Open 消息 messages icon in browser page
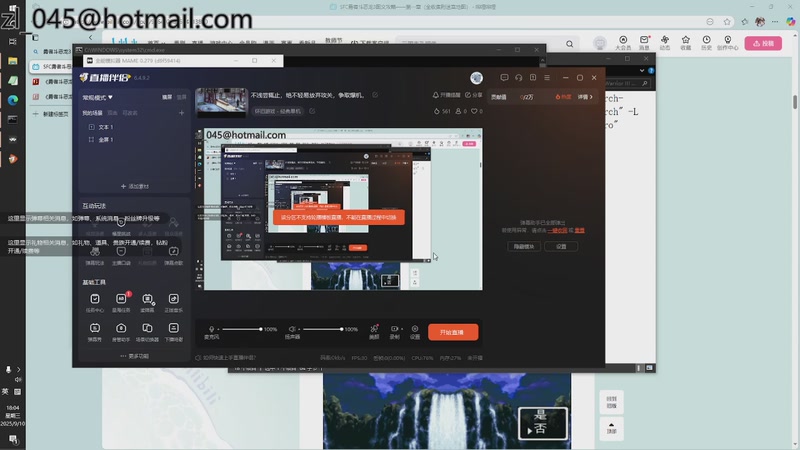This screenshot has width=800, height=450. pyautogui.click(x=644, y=43)
